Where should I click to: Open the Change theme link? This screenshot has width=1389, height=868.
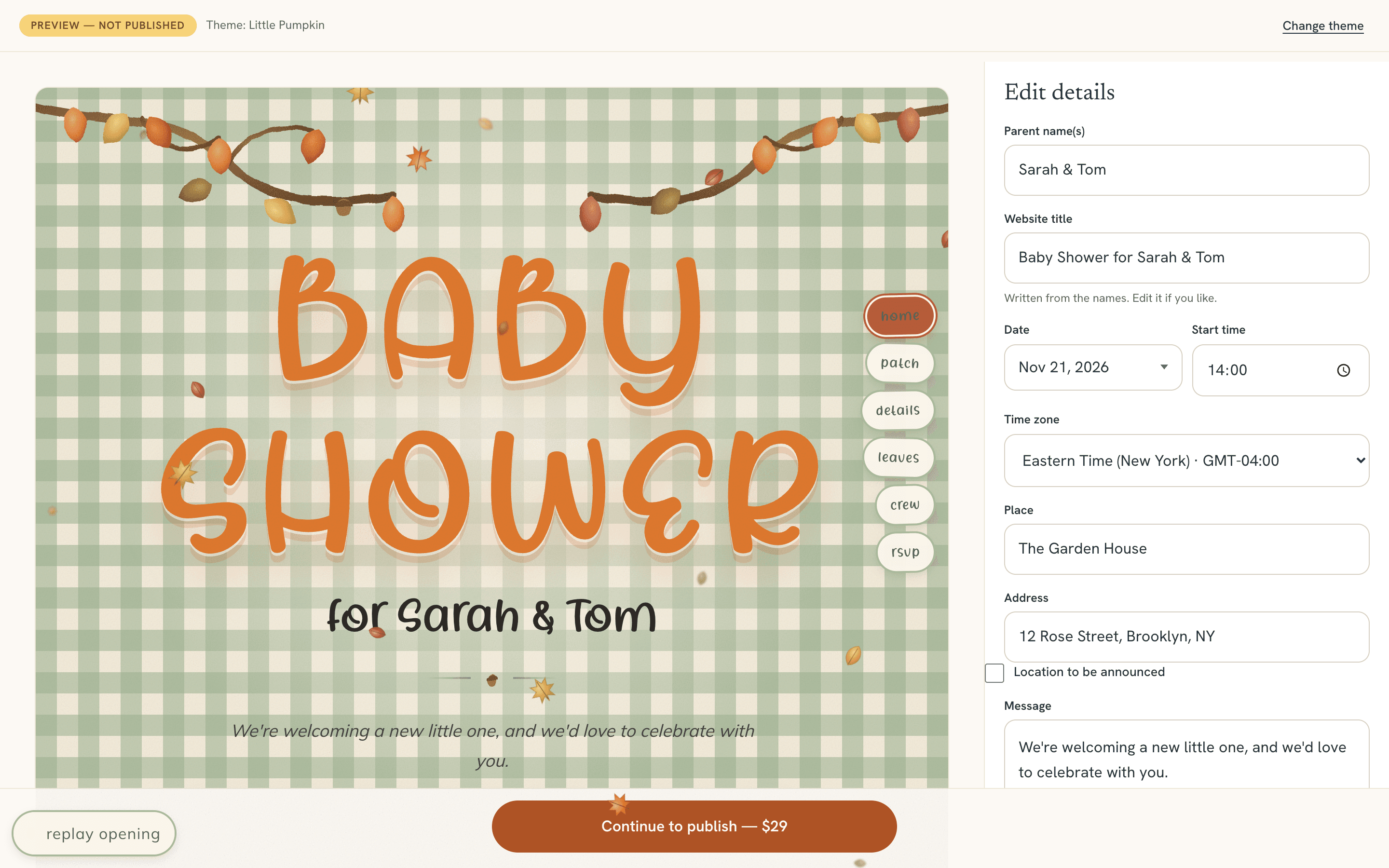(1323, 26)
